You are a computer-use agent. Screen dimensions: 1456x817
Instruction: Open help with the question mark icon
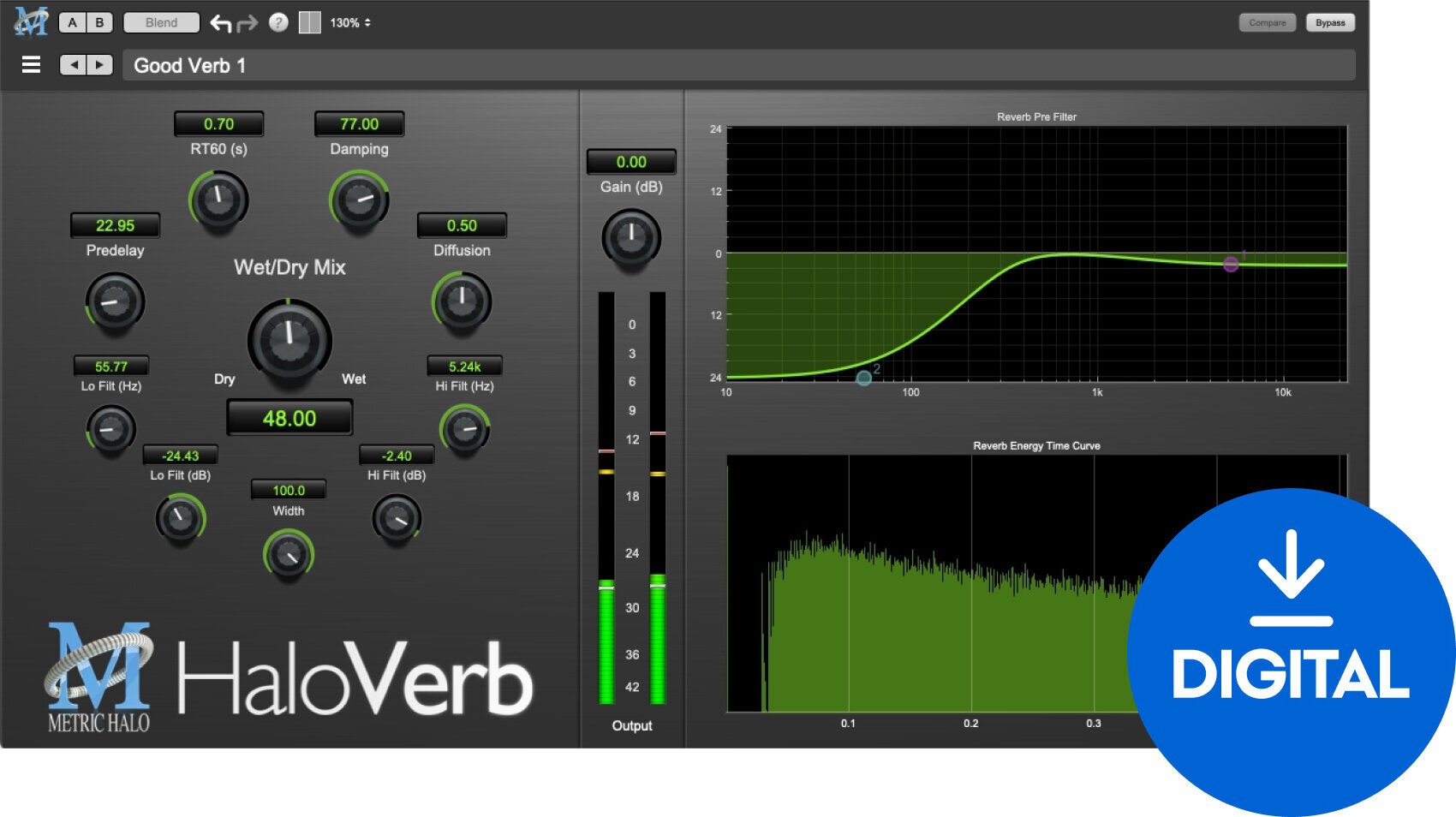[278, 22]
